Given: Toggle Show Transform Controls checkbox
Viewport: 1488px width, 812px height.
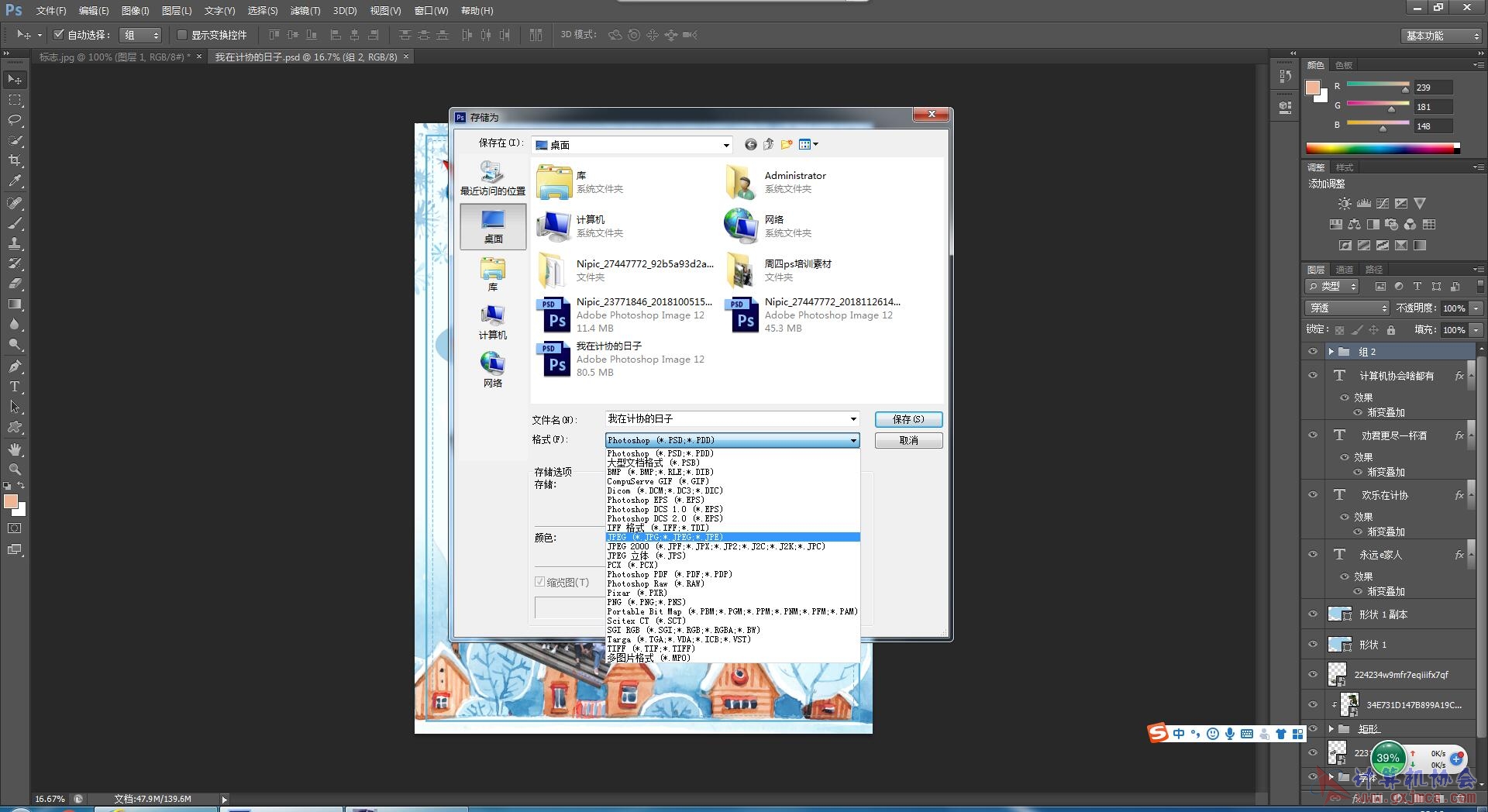Looking at the screenshot, I should (x=182, y=35).
